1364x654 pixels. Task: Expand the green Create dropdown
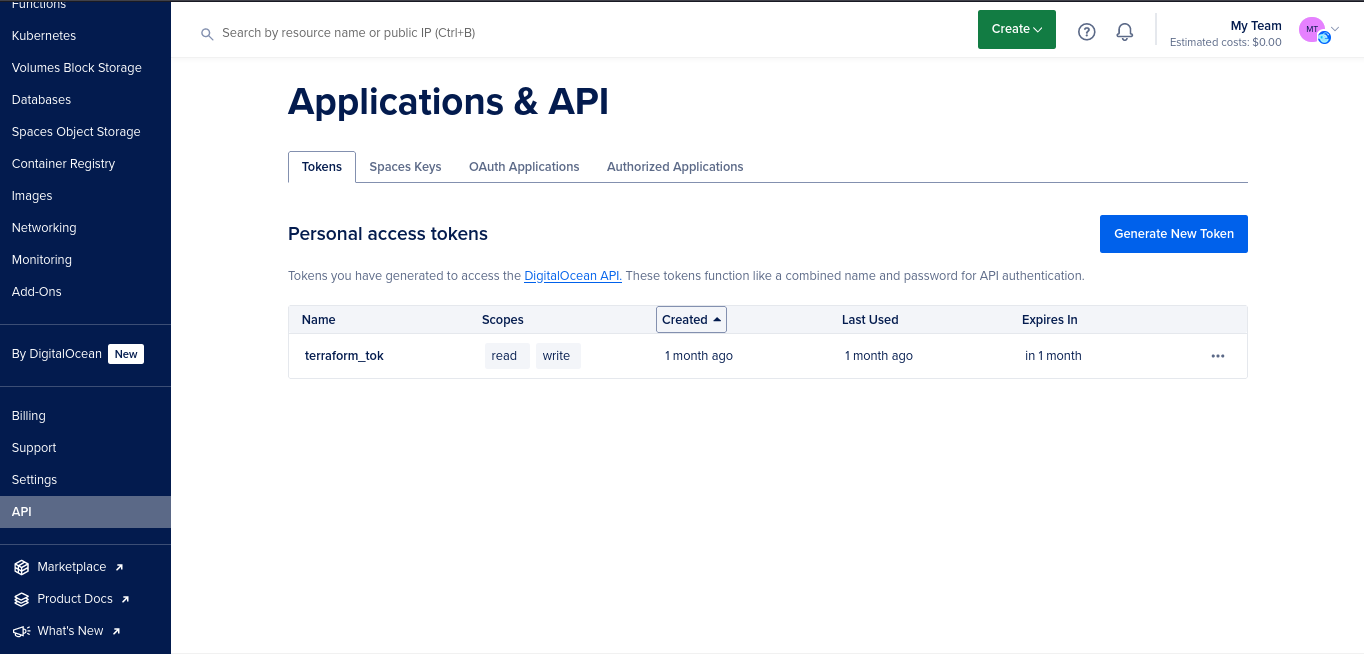pos(1017,29)
